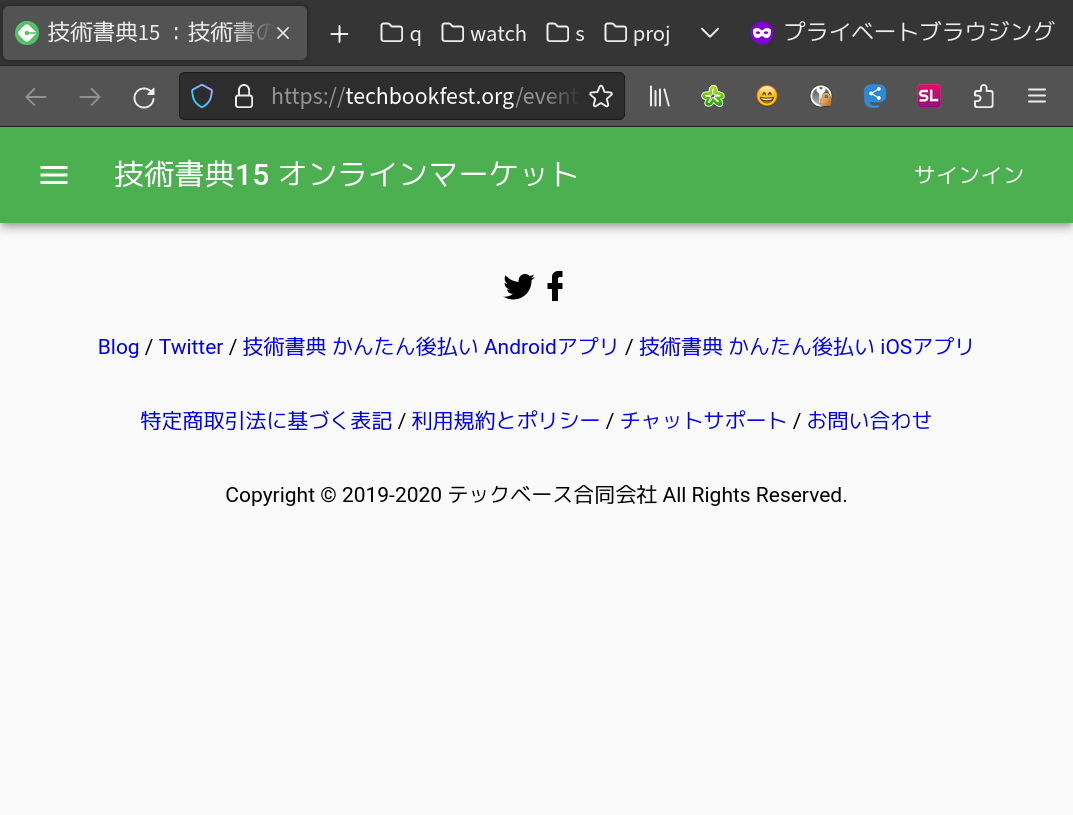Open the Extensions puzzle piece menu

(x=983, y=96)
